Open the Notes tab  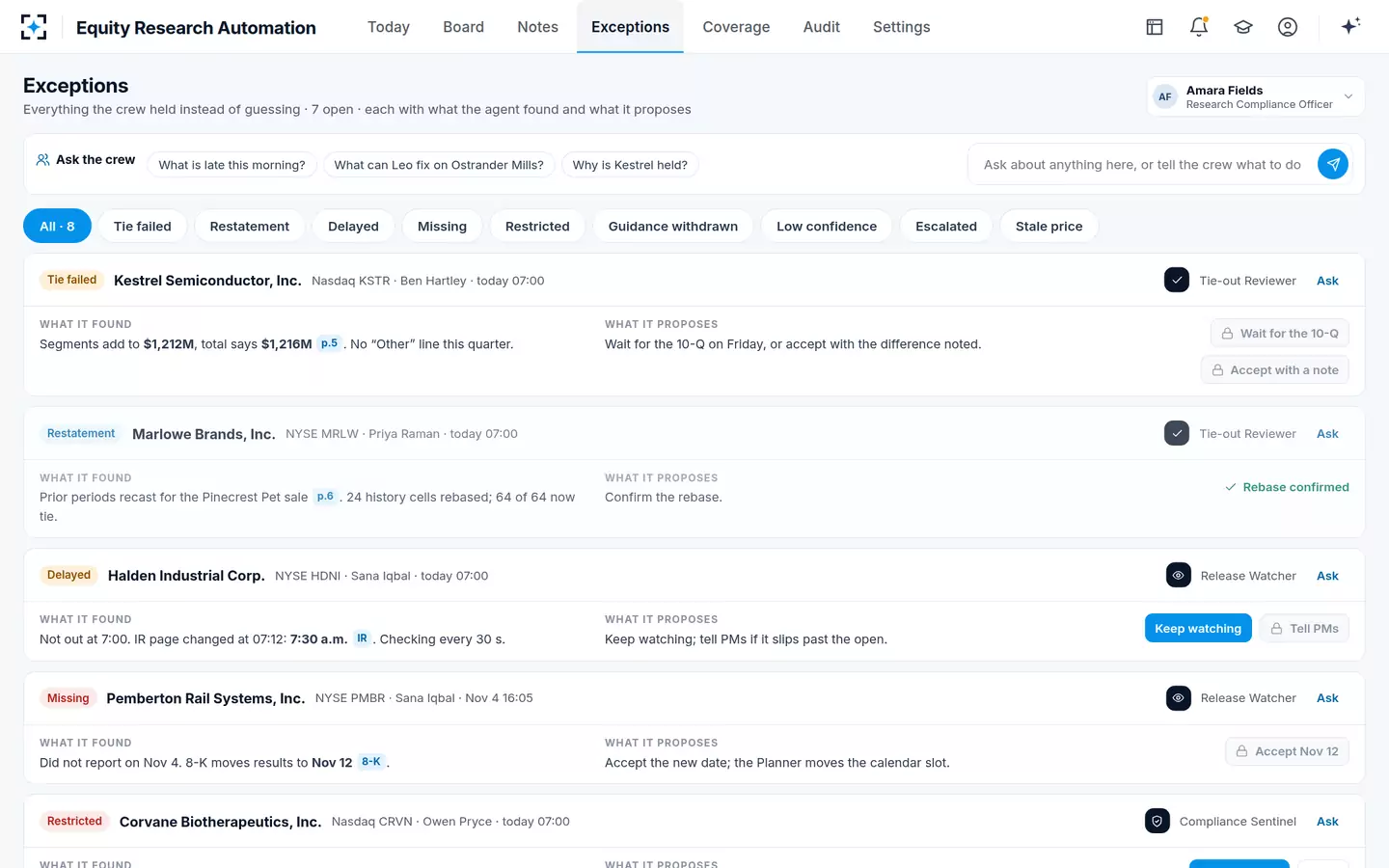(537, 27)
